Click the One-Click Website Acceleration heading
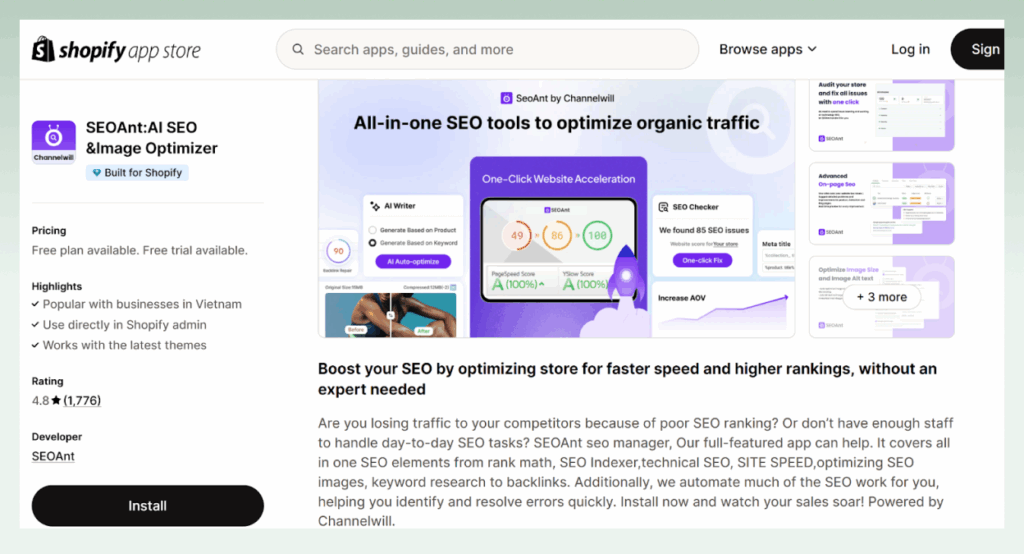The height and width of the screenshot is (554, 1024). [x=558, y=179]
